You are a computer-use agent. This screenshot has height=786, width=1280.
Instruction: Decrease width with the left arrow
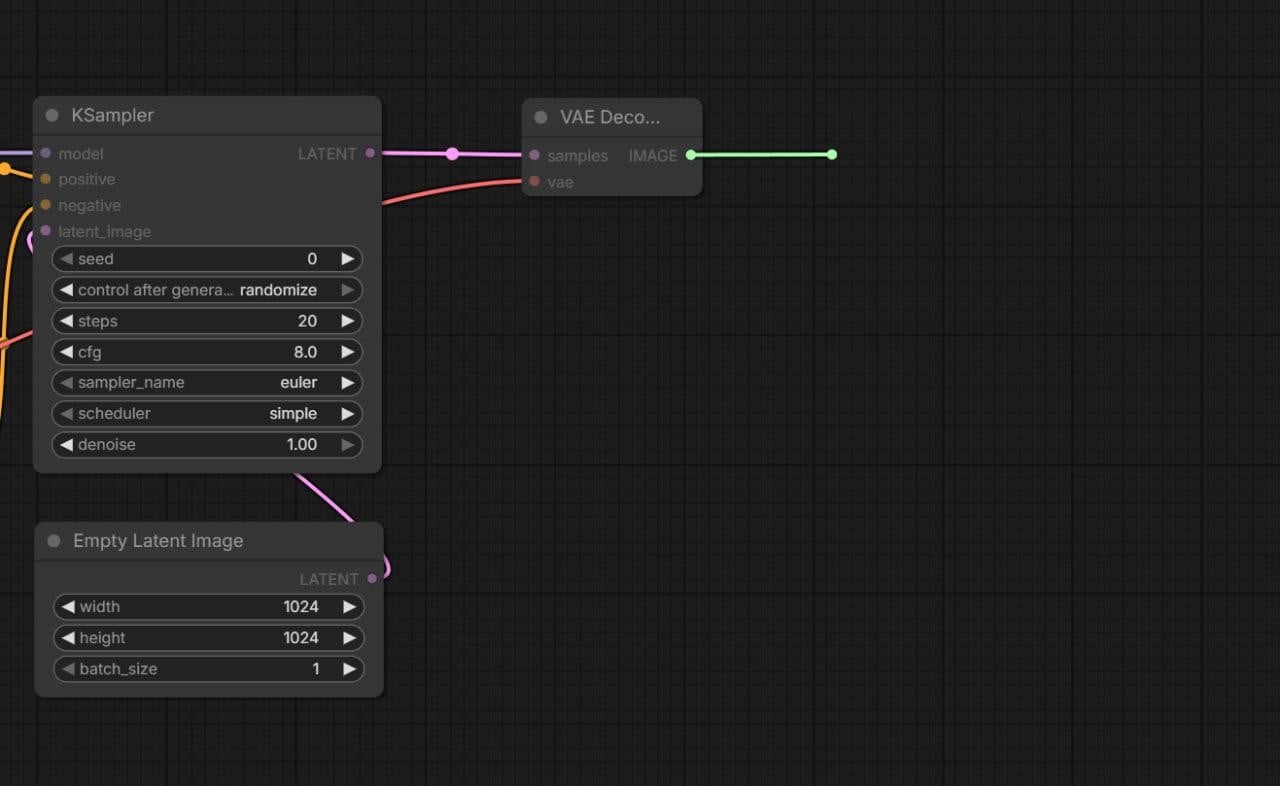click(68, 607)
